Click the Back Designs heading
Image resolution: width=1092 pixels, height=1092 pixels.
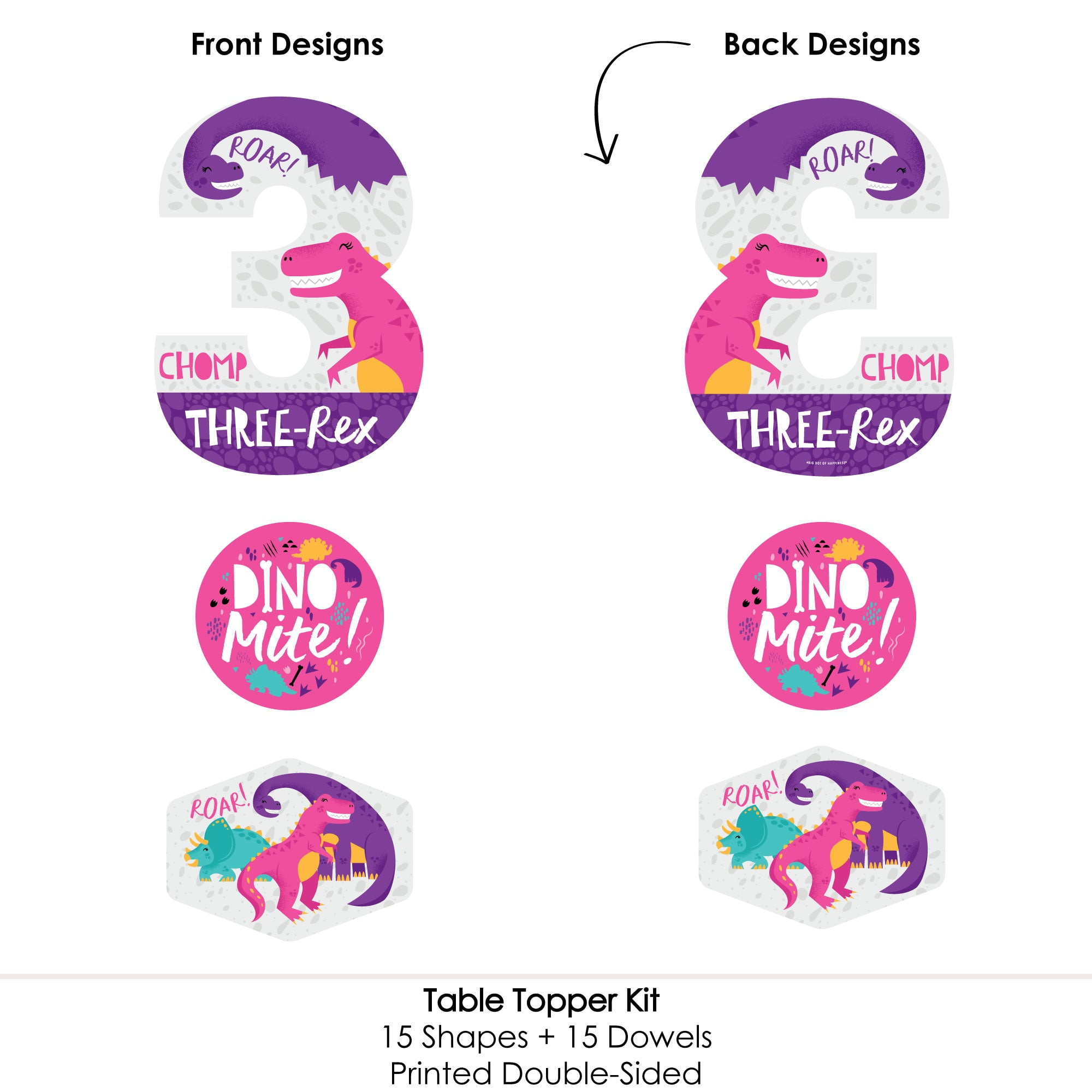click(x=822, y=45)
